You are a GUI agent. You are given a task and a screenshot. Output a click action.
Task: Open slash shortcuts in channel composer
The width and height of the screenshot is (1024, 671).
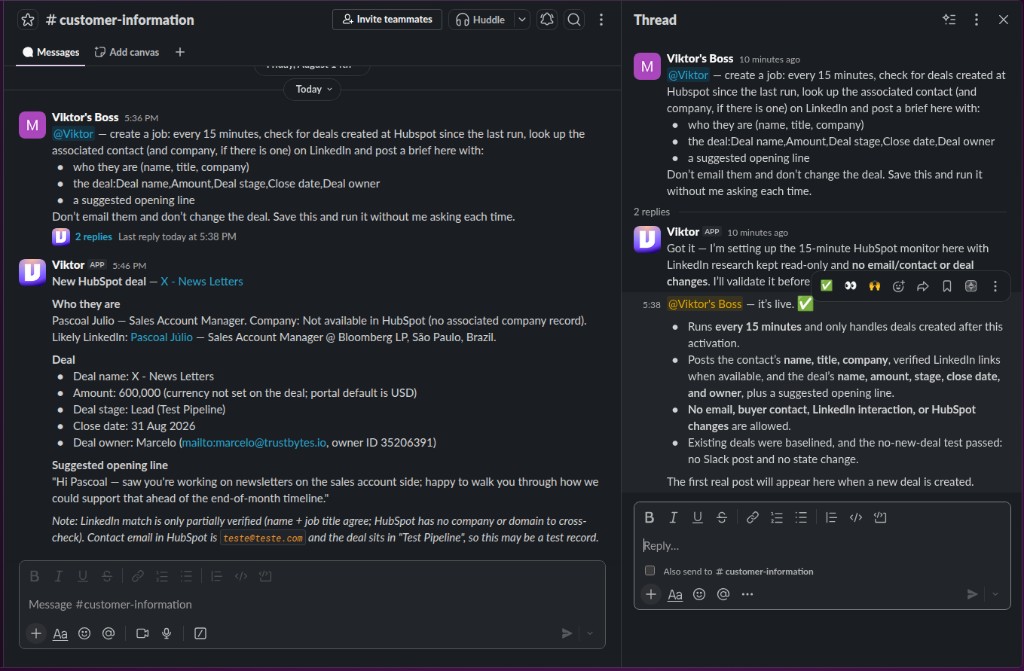click(200, 633)
